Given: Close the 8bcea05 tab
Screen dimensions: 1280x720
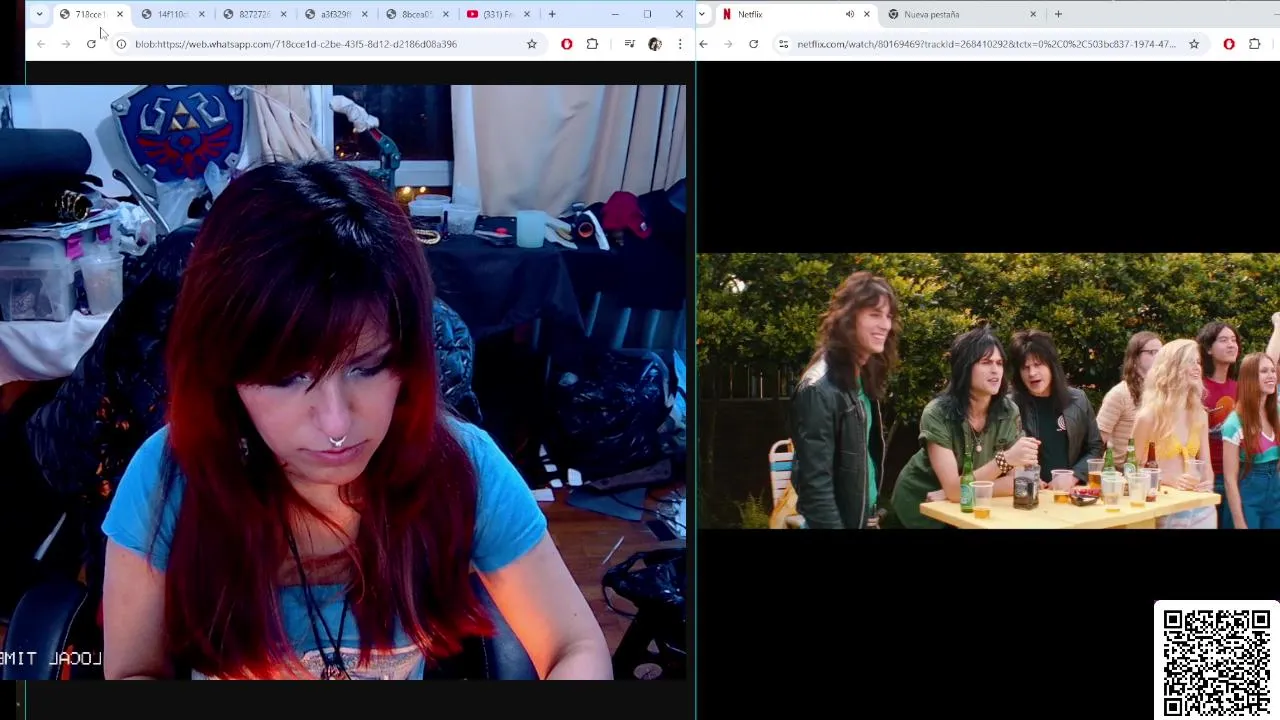Looking at the screenshot, I should (x=446, y=14).
